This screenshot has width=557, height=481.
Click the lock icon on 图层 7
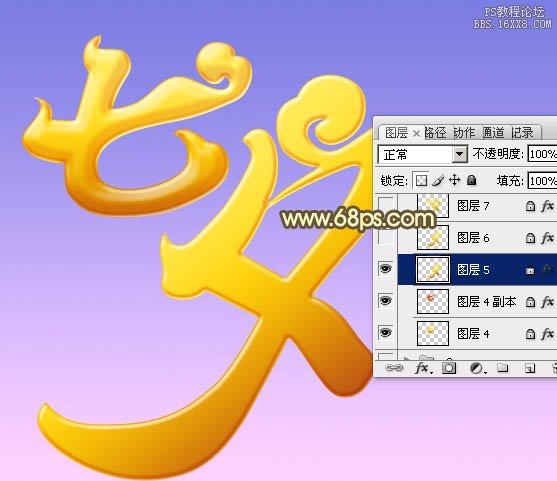530,206
